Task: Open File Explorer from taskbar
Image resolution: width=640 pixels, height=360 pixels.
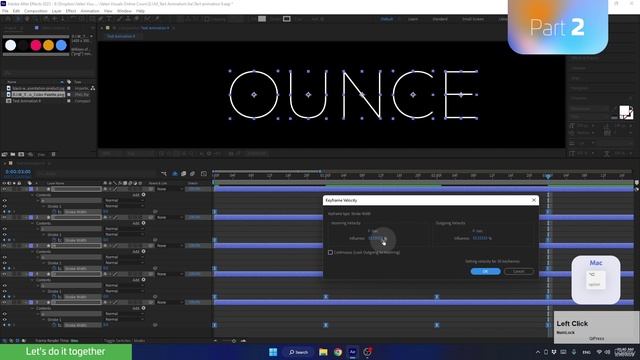Action: pos(323,352)
